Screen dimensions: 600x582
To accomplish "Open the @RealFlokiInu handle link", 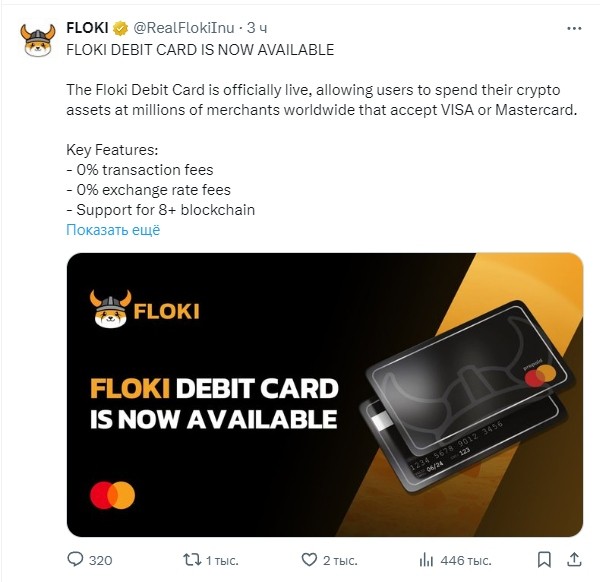I will click(x=184, y=28).
